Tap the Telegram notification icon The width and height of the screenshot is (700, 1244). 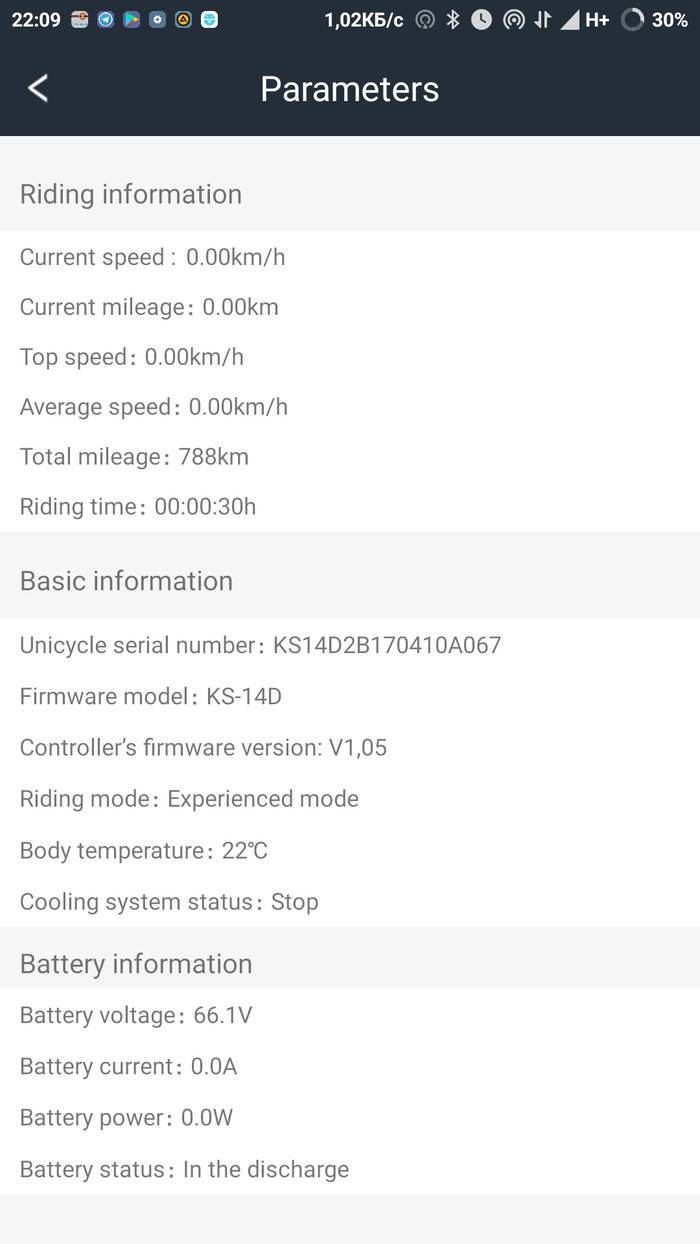coord(106,19)
